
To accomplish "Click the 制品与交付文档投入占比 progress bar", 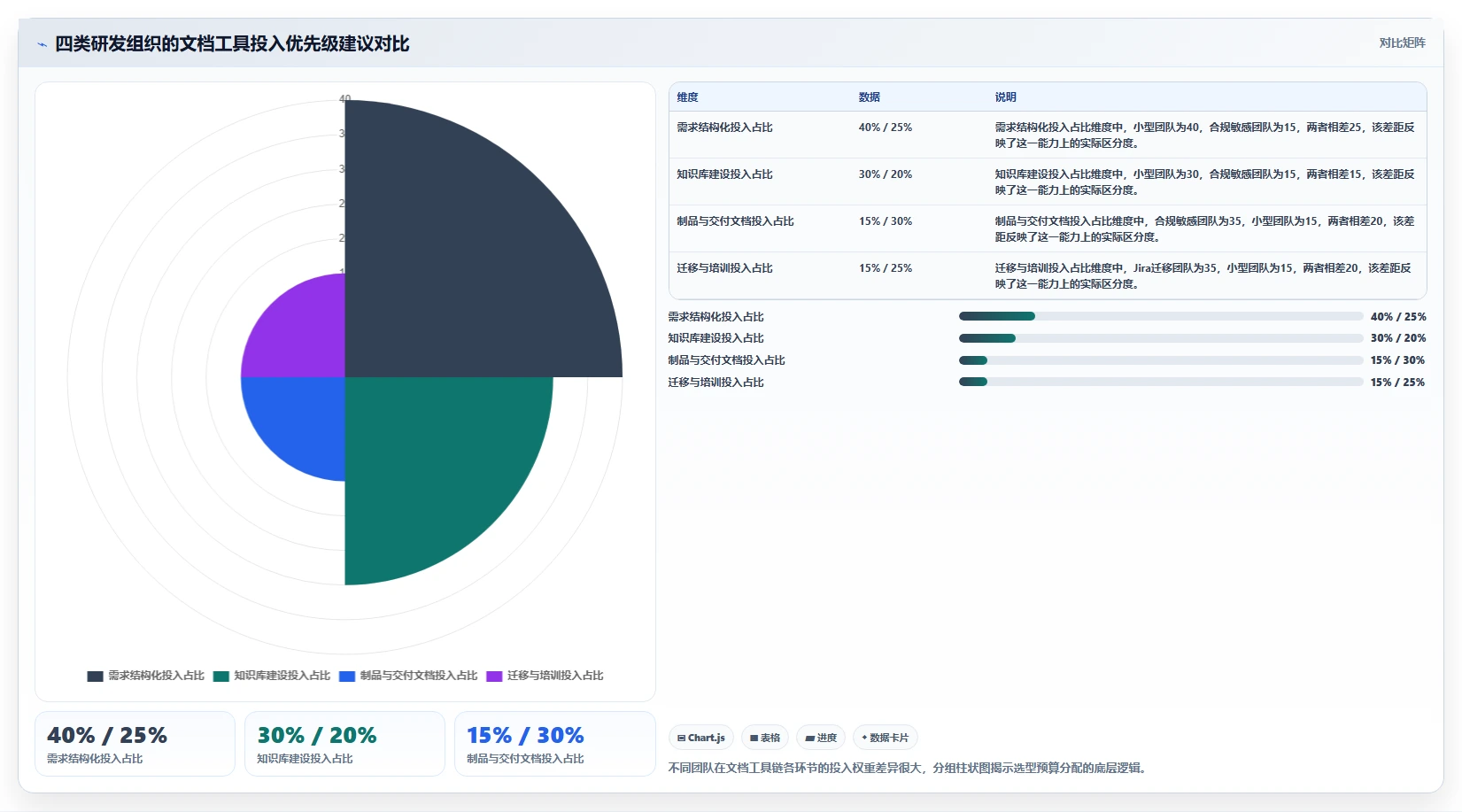I will point(1161,360).
